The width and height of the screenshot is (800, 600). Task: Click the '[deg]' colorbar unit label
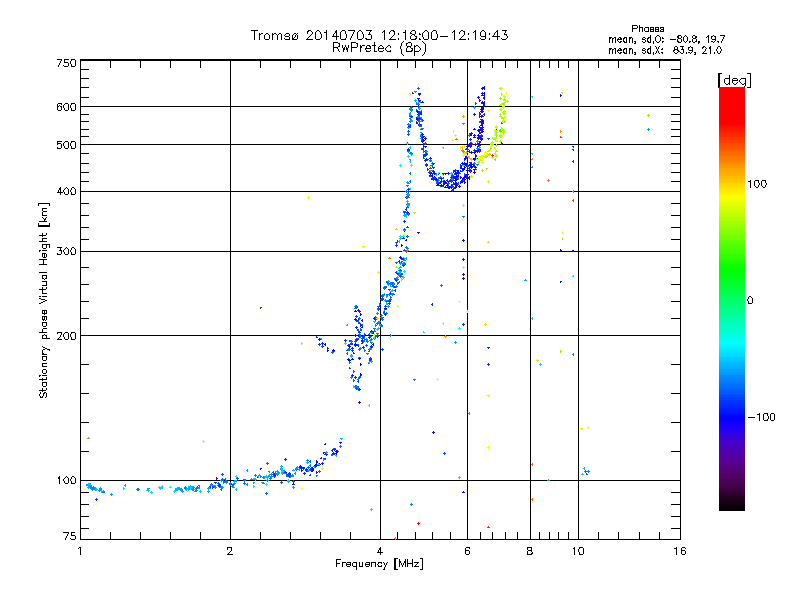[734, 80]
